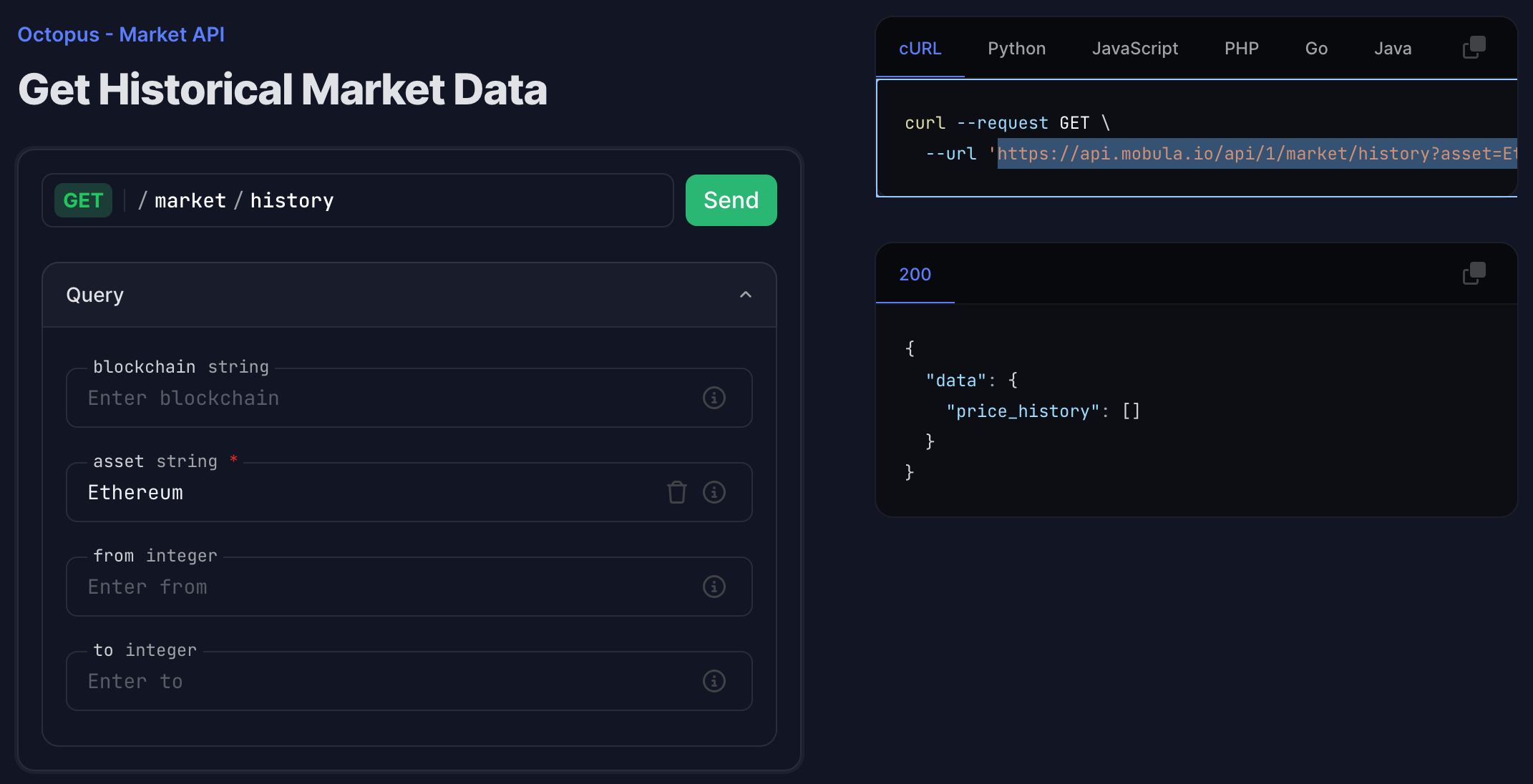This screenshot has height=784, width=1533.
Task: Focus the Enter blockchain input field
Action: [x=386, y=398]
